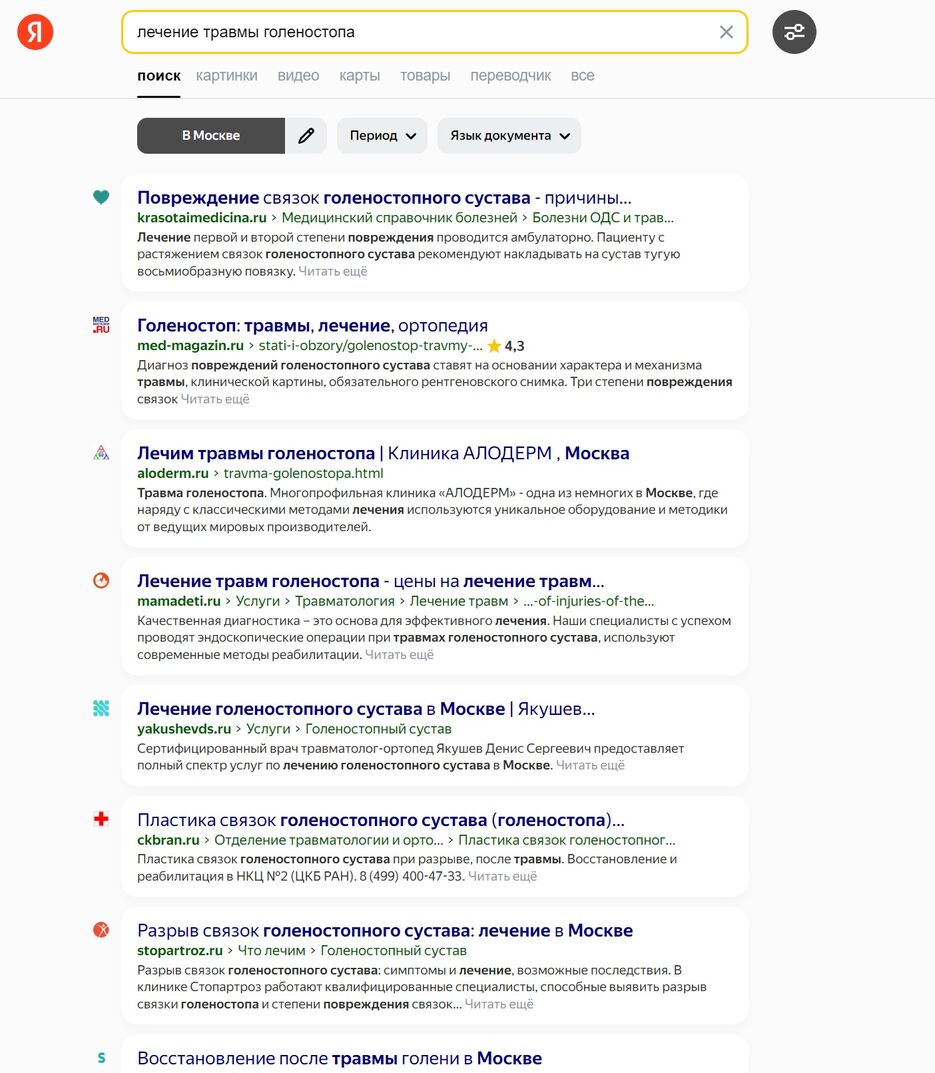Open "Голеностопный сустав" breadcrumb under yakushevds.ru
This screenshot has width=935, height=1073.
(379, 729)
